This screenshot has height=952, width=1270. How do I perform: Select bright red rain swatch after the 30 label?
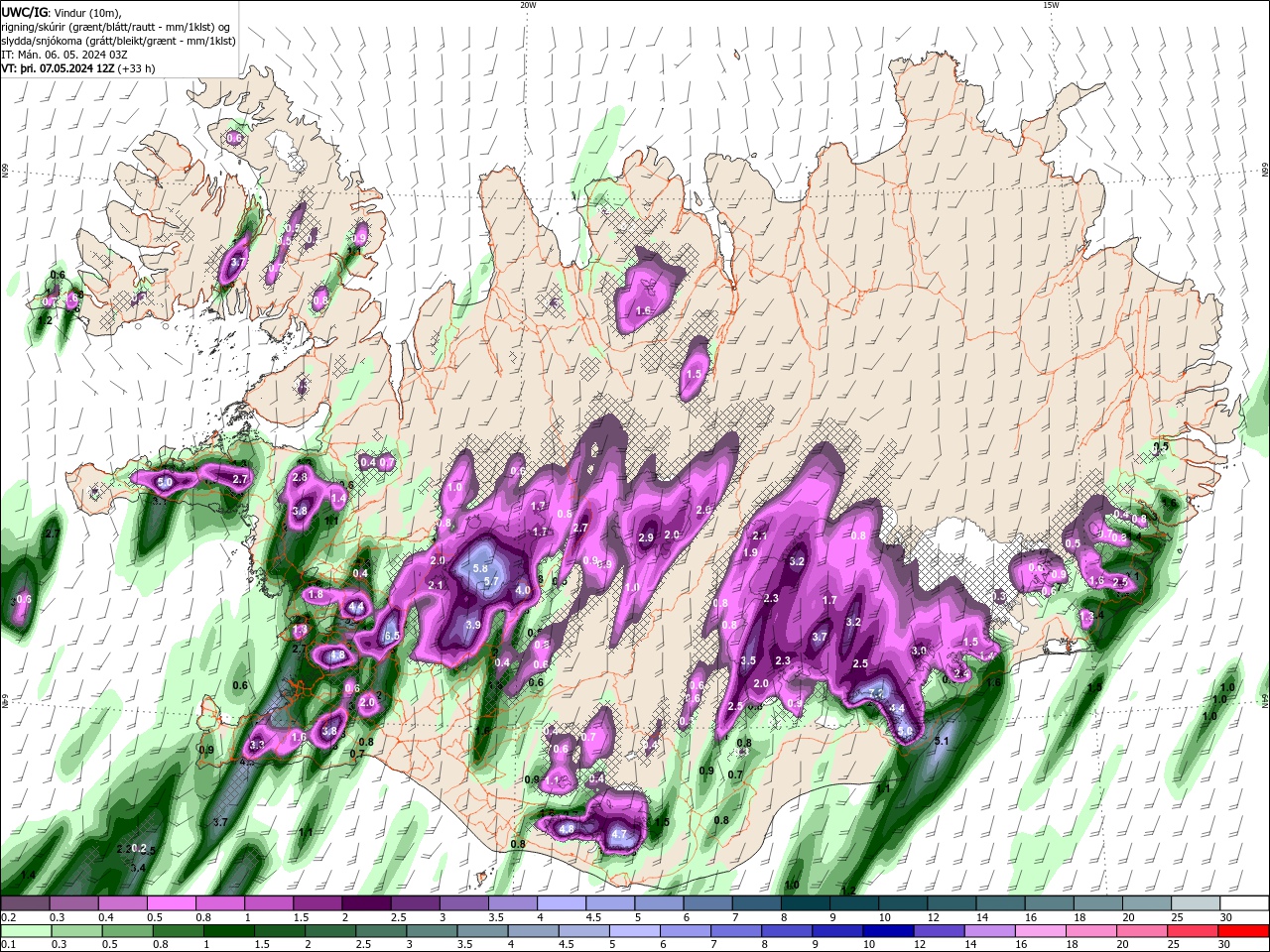(1245, 931)
